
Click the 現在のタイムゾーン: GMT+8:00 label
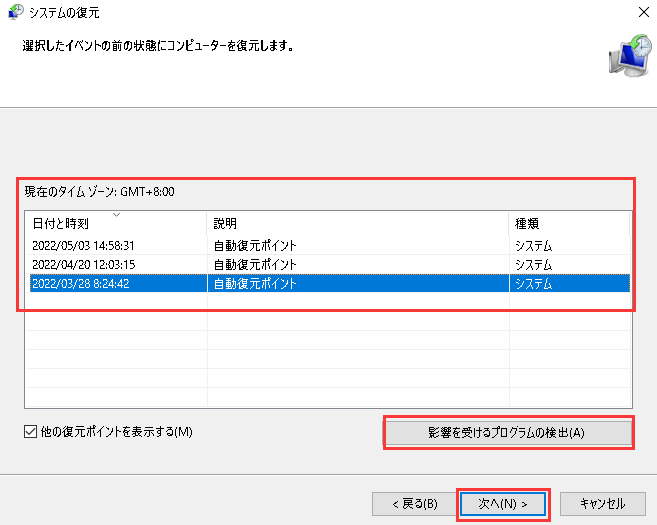coord(99,192)
